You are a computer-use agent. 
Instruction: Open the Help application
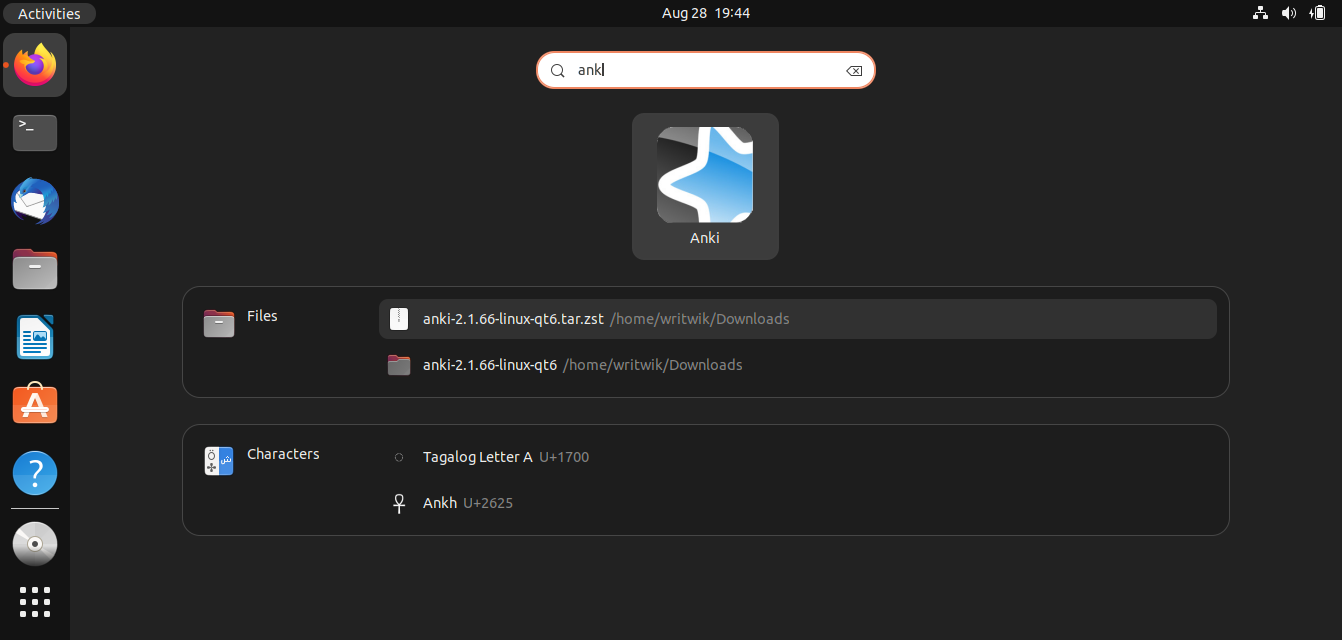(x=35, y=472)
